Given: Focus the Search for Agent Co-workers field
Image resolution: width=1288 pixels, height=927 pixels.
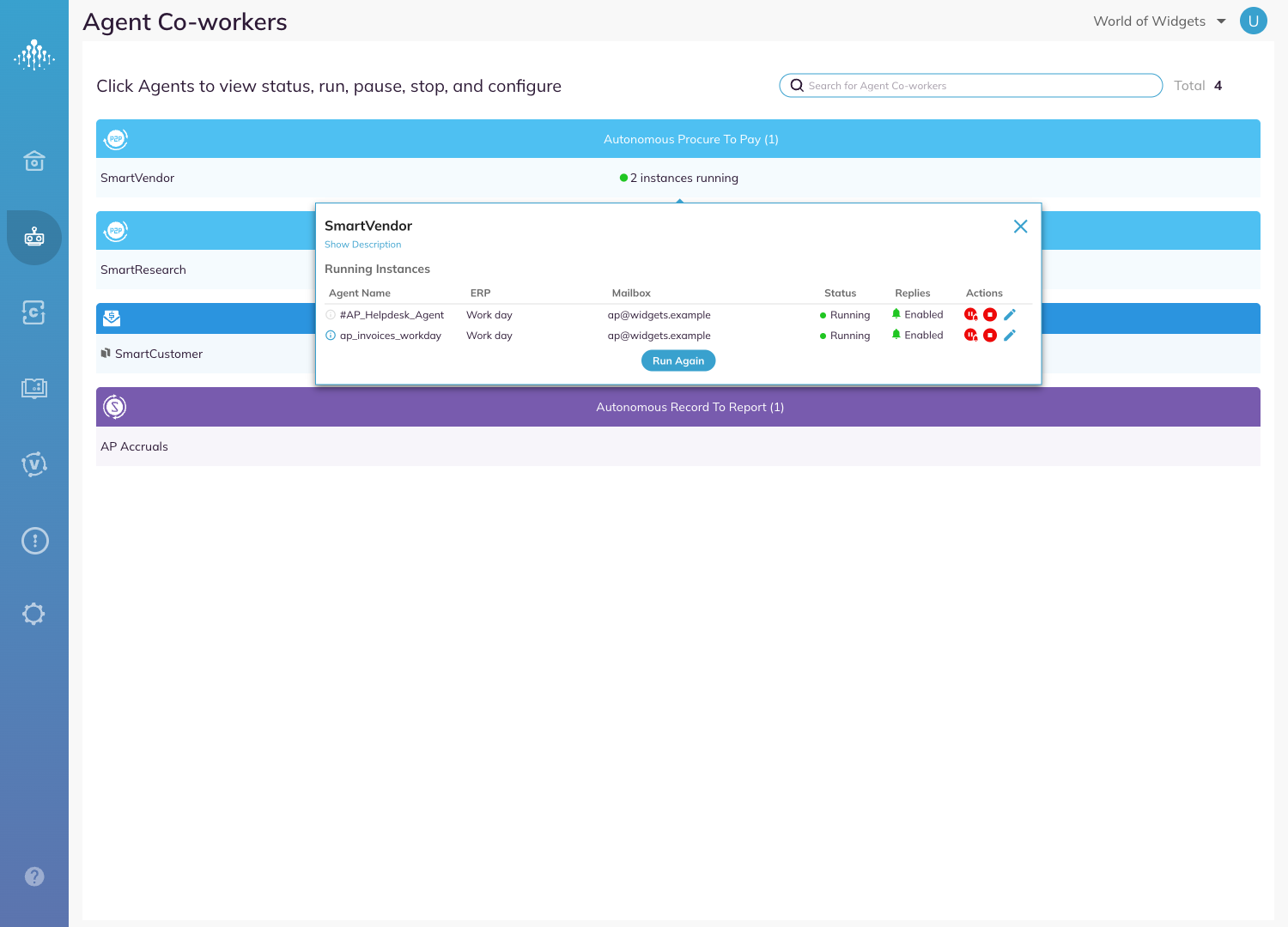Looking at the screenshot, I should [x=971, y=86].
